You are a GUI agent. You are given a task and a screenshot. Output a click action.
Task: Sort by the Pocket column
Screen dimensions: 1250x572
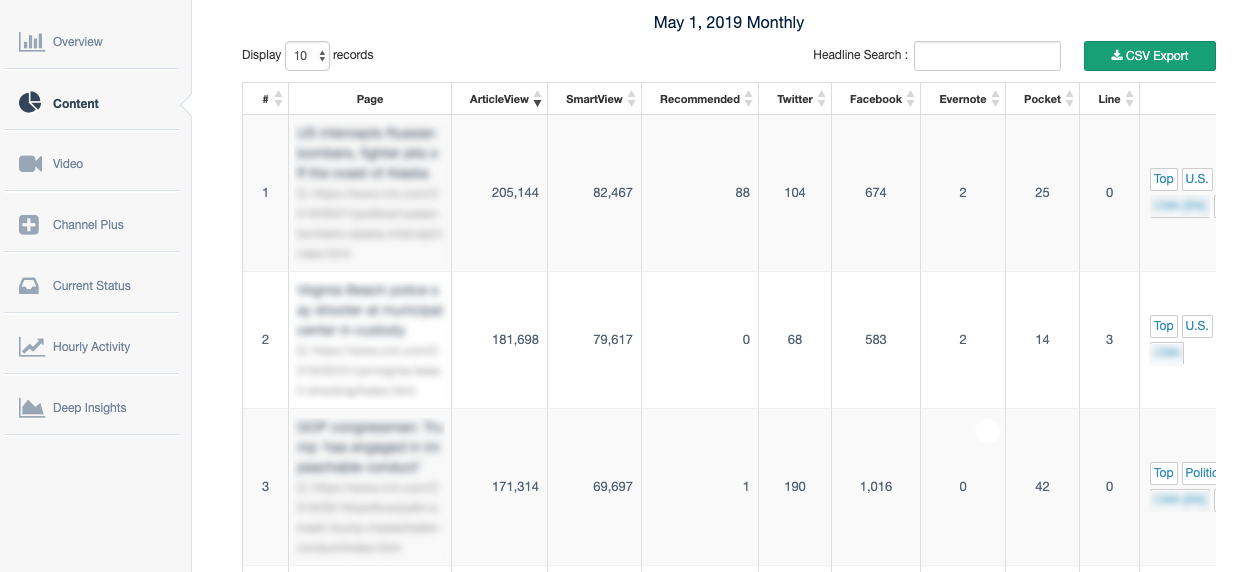(x=1042, y=99)
